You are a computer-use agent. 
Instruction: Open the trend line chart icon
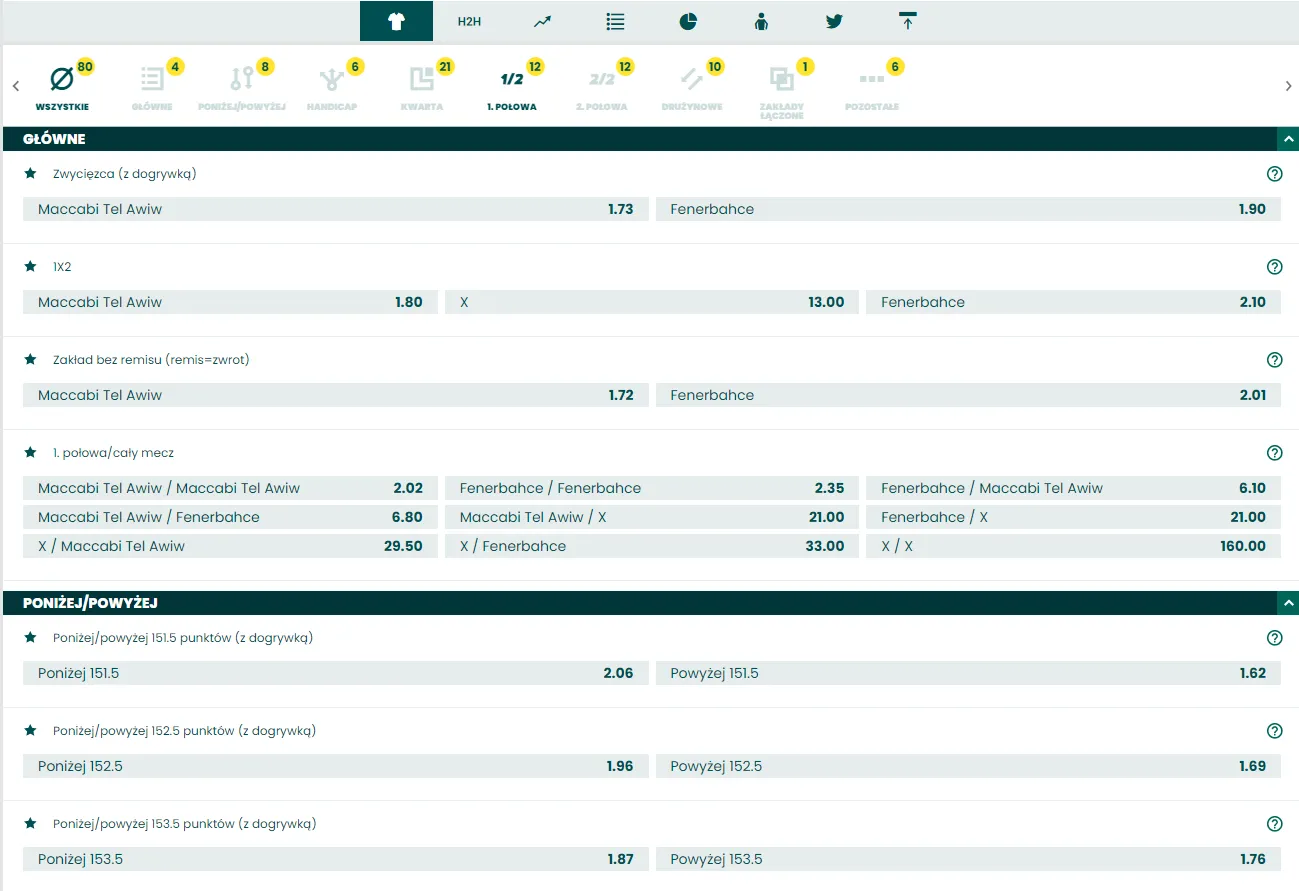[542, 21]
